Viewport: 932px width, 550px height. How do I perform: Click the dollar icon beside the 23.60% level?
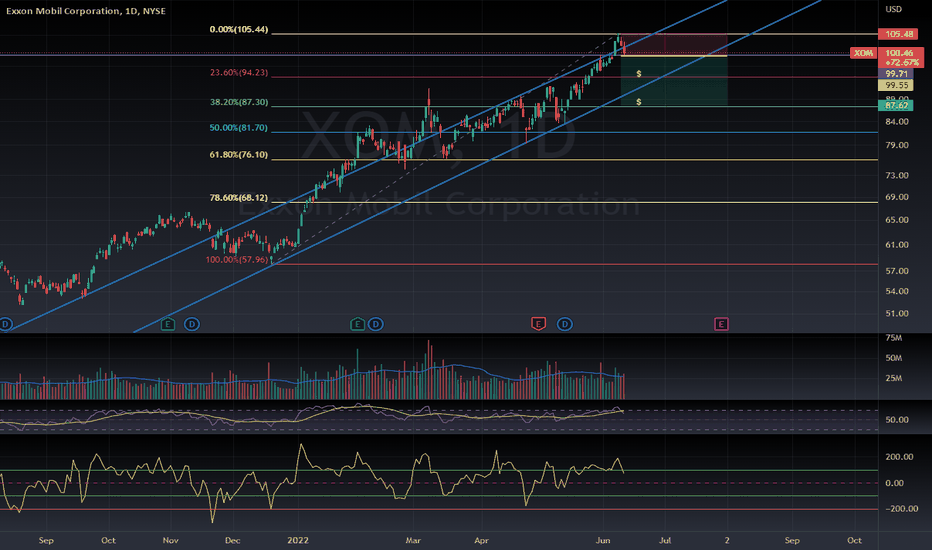point(639,74)
